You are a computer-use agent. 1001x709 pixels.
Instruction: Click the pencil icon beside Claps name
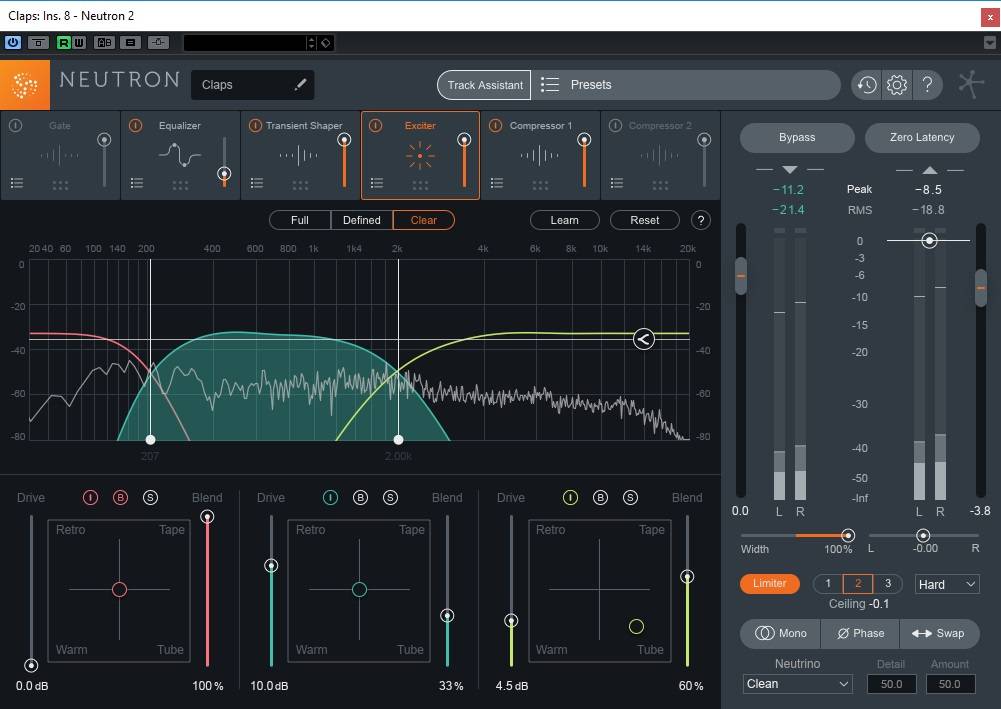pos(300,85)
